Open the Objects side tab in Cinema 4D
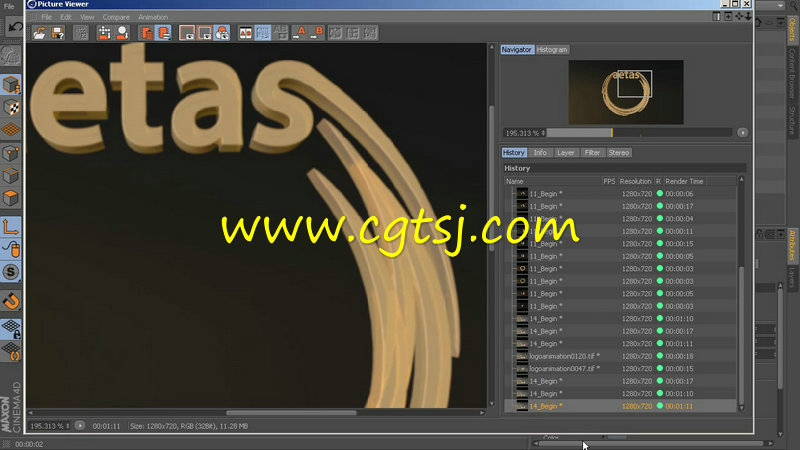The image size is (800, 450). coord(792,29)
